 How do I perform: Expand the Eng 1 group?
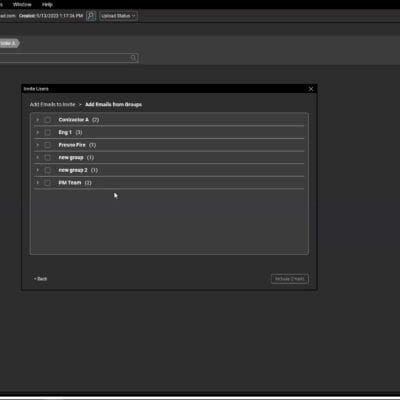[37, 132]
